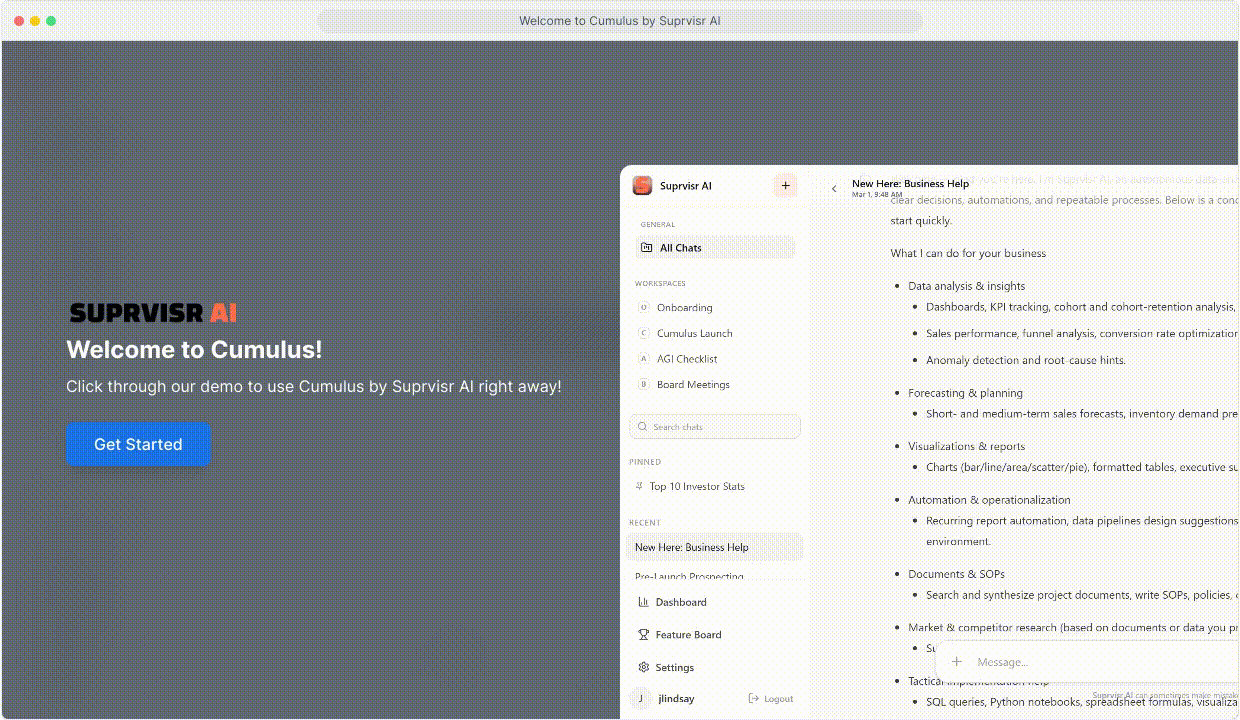Click the Feature Board trophy icon
This screenshot has height=720, width=1240.
coord(643,635)
